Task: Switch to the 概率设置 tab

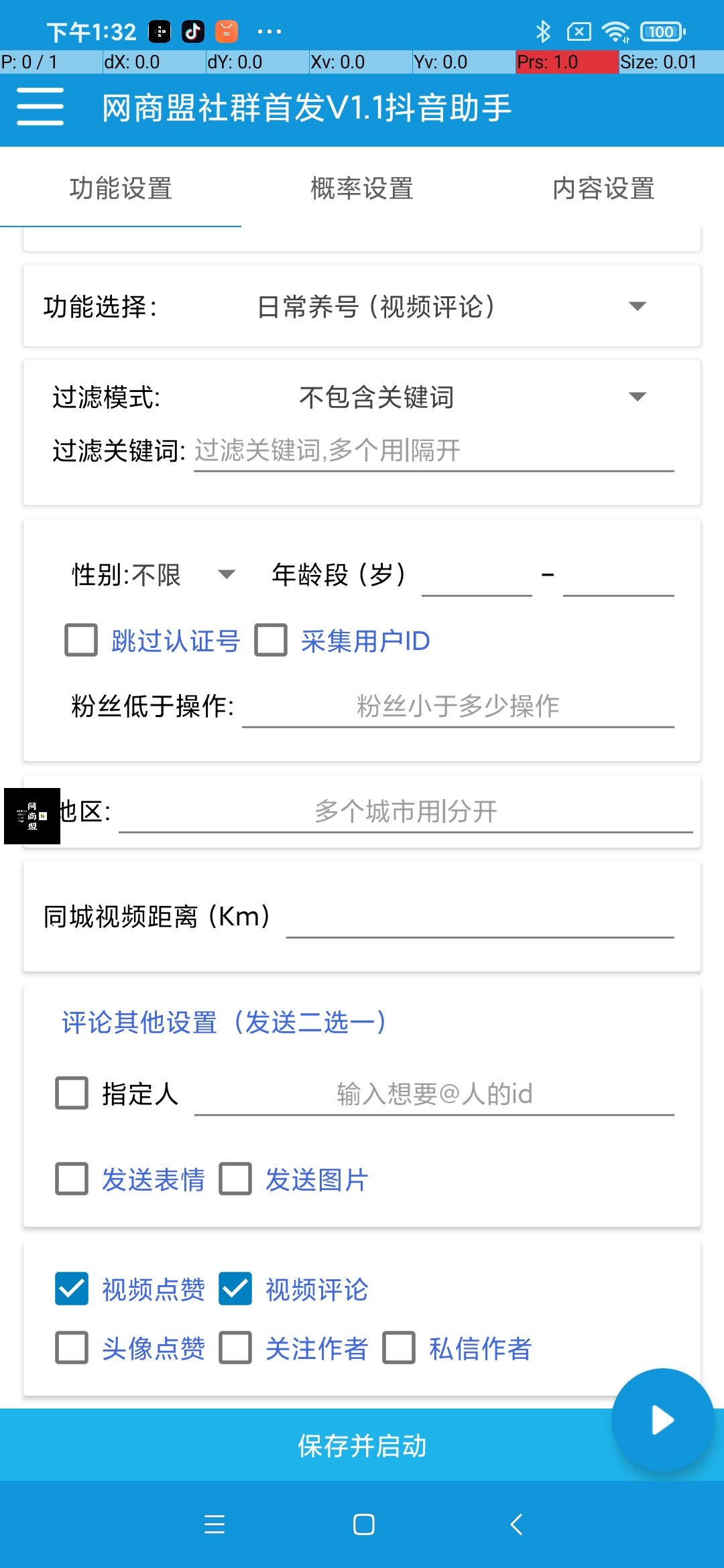Action: [361, 188]
